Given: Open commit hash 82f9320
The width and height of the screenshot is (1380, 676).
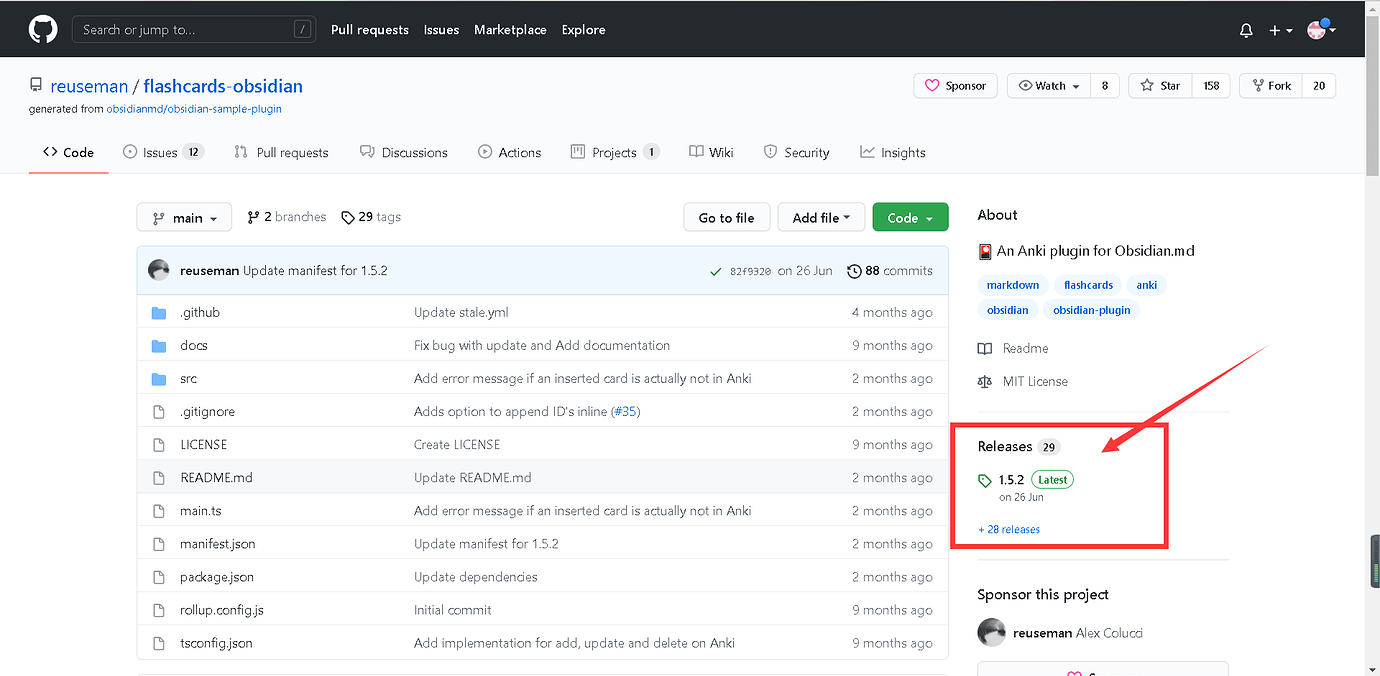Looking at the screenshot, I should pos(750,271).
